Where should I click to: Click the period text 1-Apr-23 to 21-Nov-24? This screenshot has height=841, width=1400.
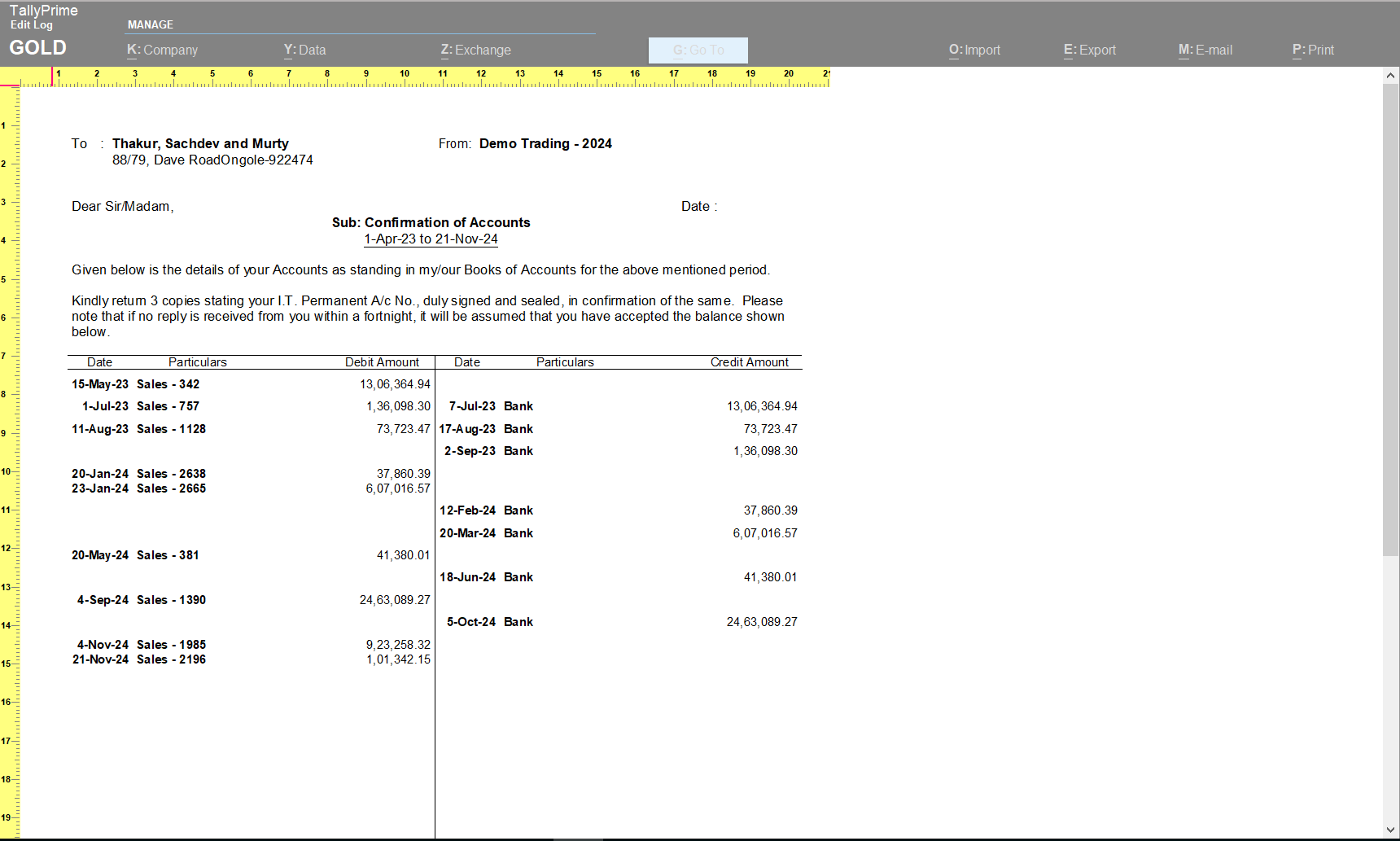click(431, 239)
